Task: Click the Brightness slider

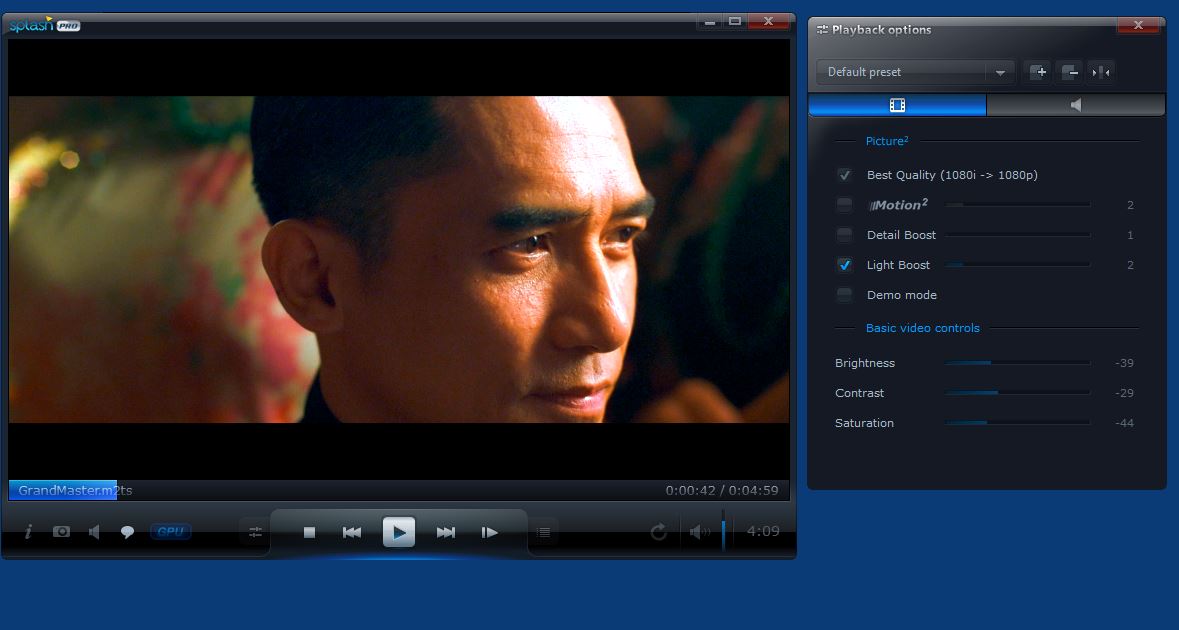Action: 1018,363
